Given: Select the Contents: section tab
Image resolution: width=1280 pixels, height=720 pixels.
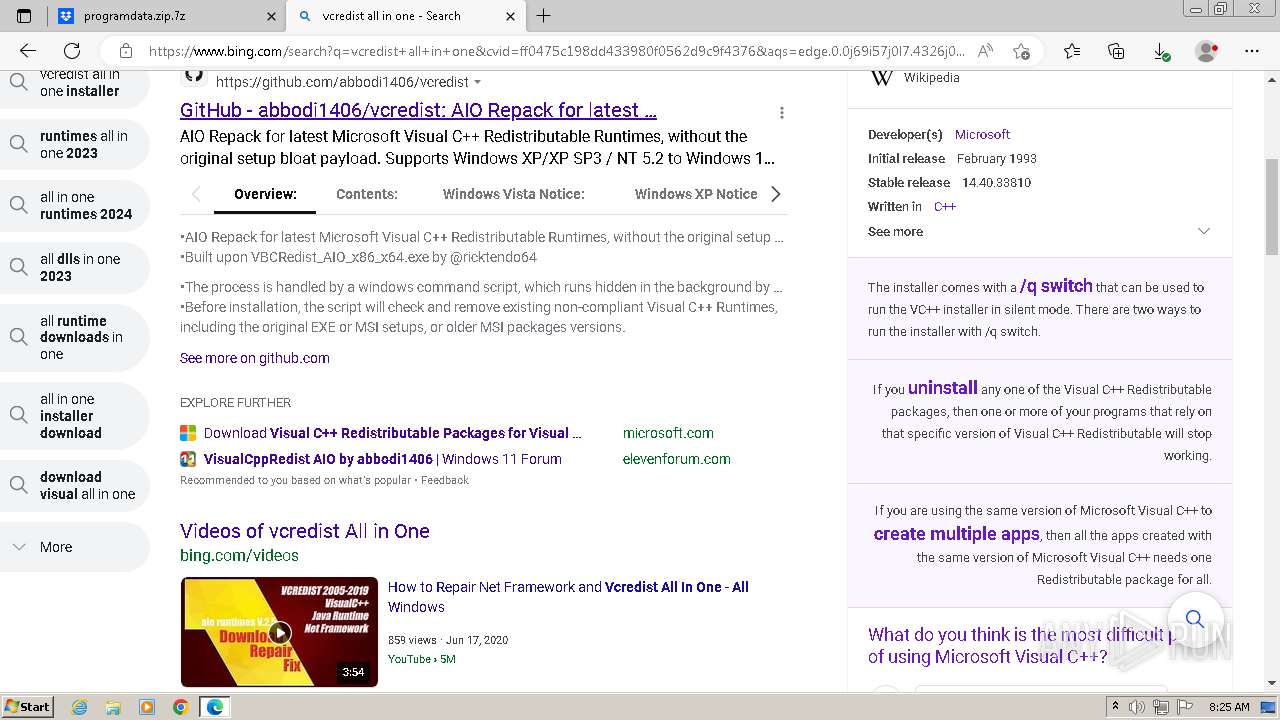Looking at the screenshot, I should tap(367, 194).
